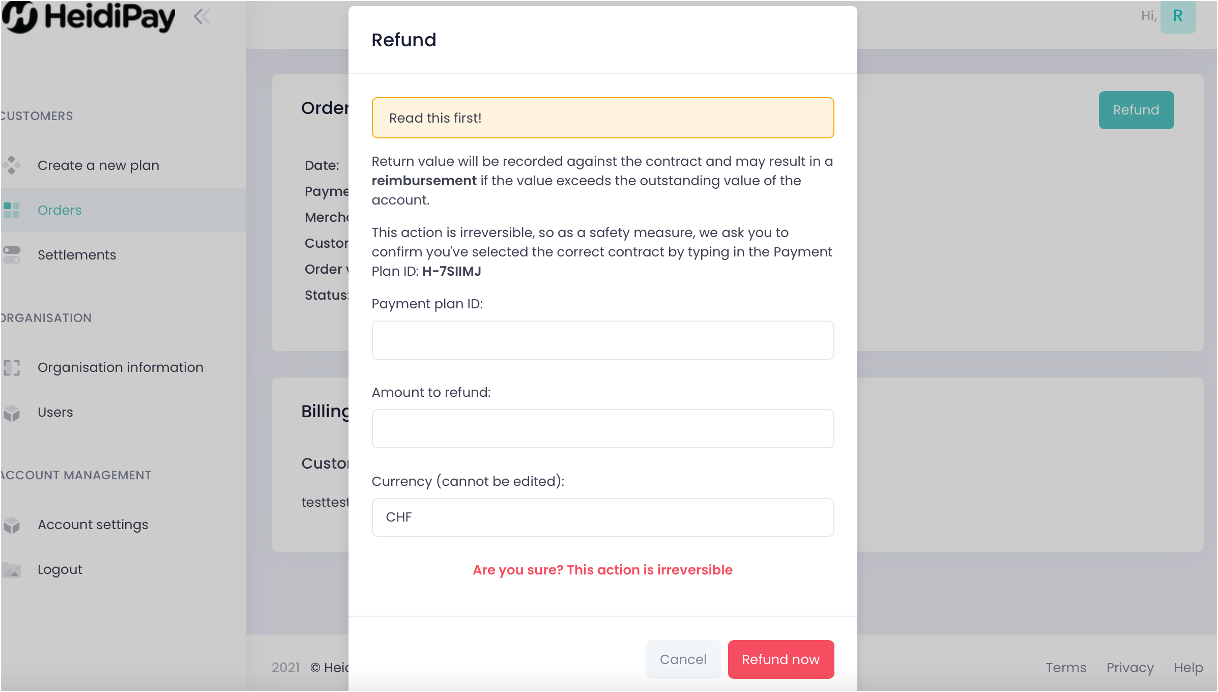Click the teal Refund button
The height and width of the screenshot is (692, 1218).
click(1136, 110)
